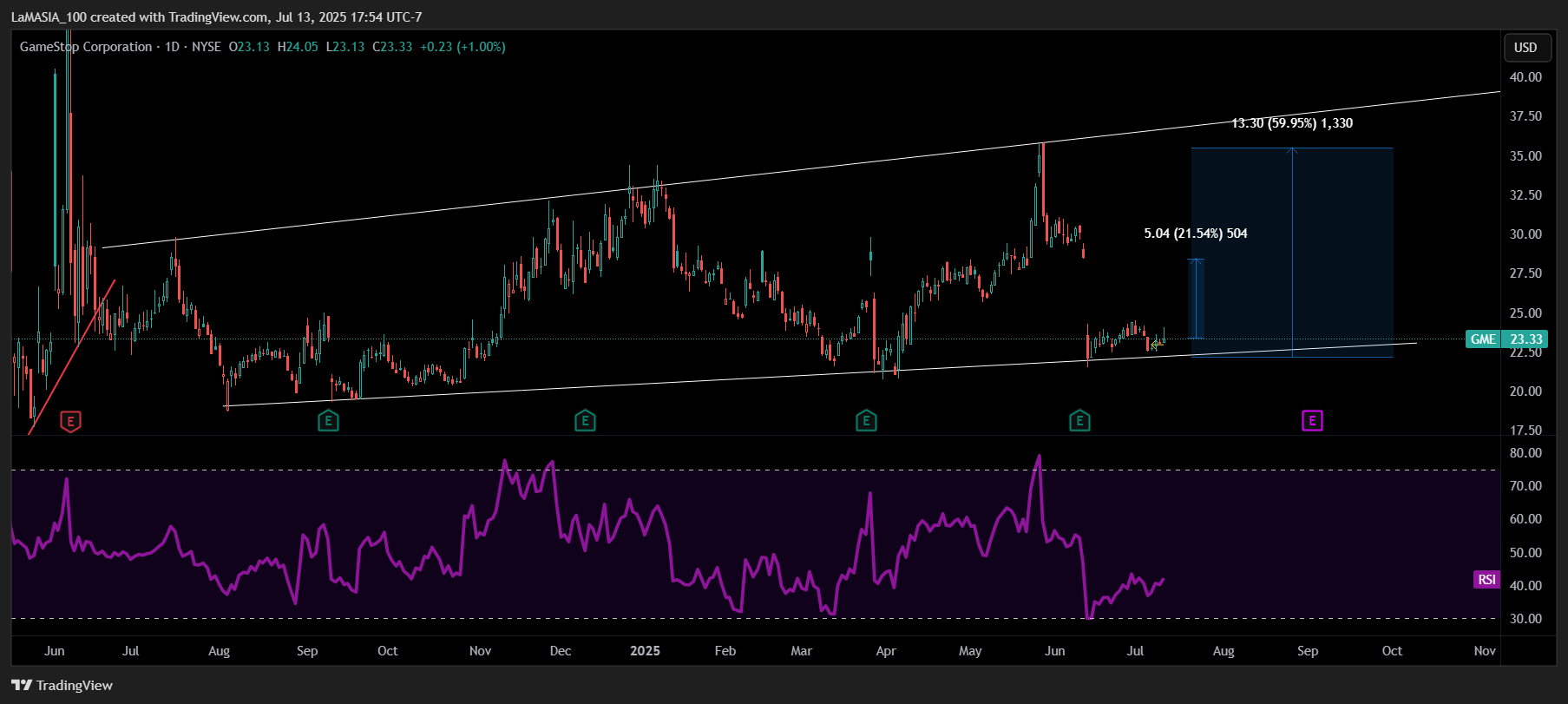The width and height of the screenshot is (1568, 704).
Task: Click the May label on the time axis
Action: coord(970,651)
